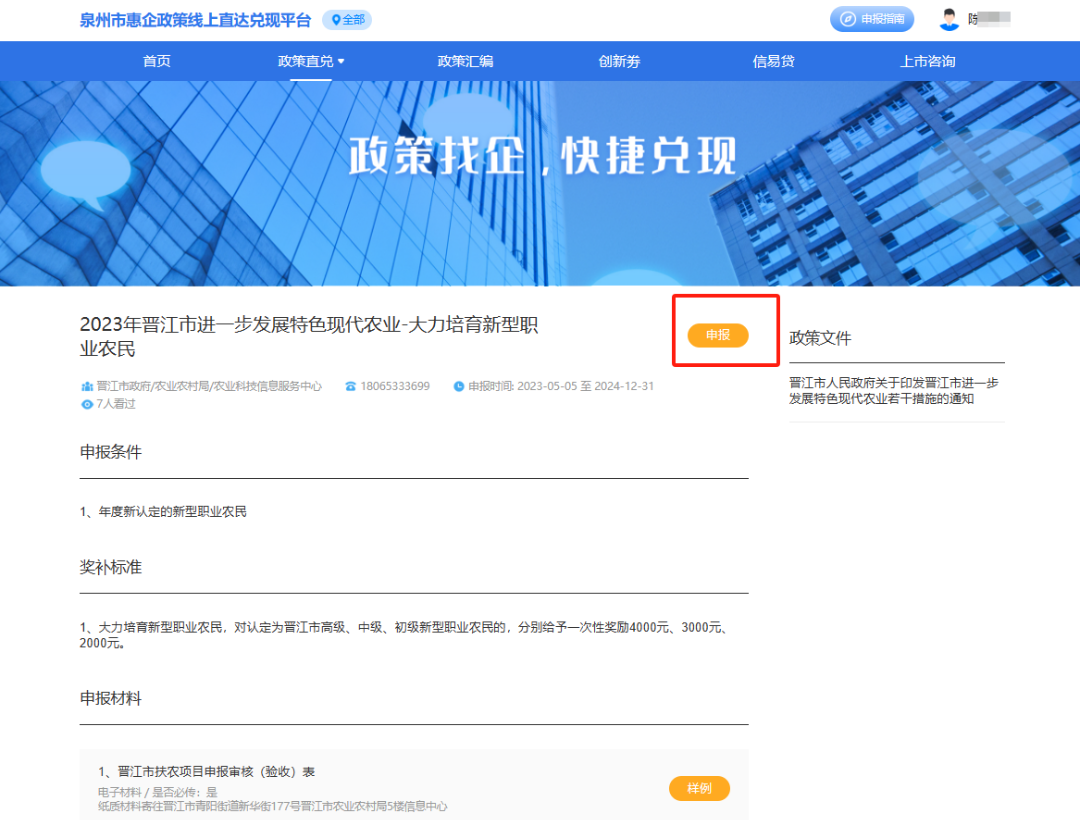This screenshot has width=1080, height=820.
Task: Go to the 首页 tab
Action: pos(156,61)
